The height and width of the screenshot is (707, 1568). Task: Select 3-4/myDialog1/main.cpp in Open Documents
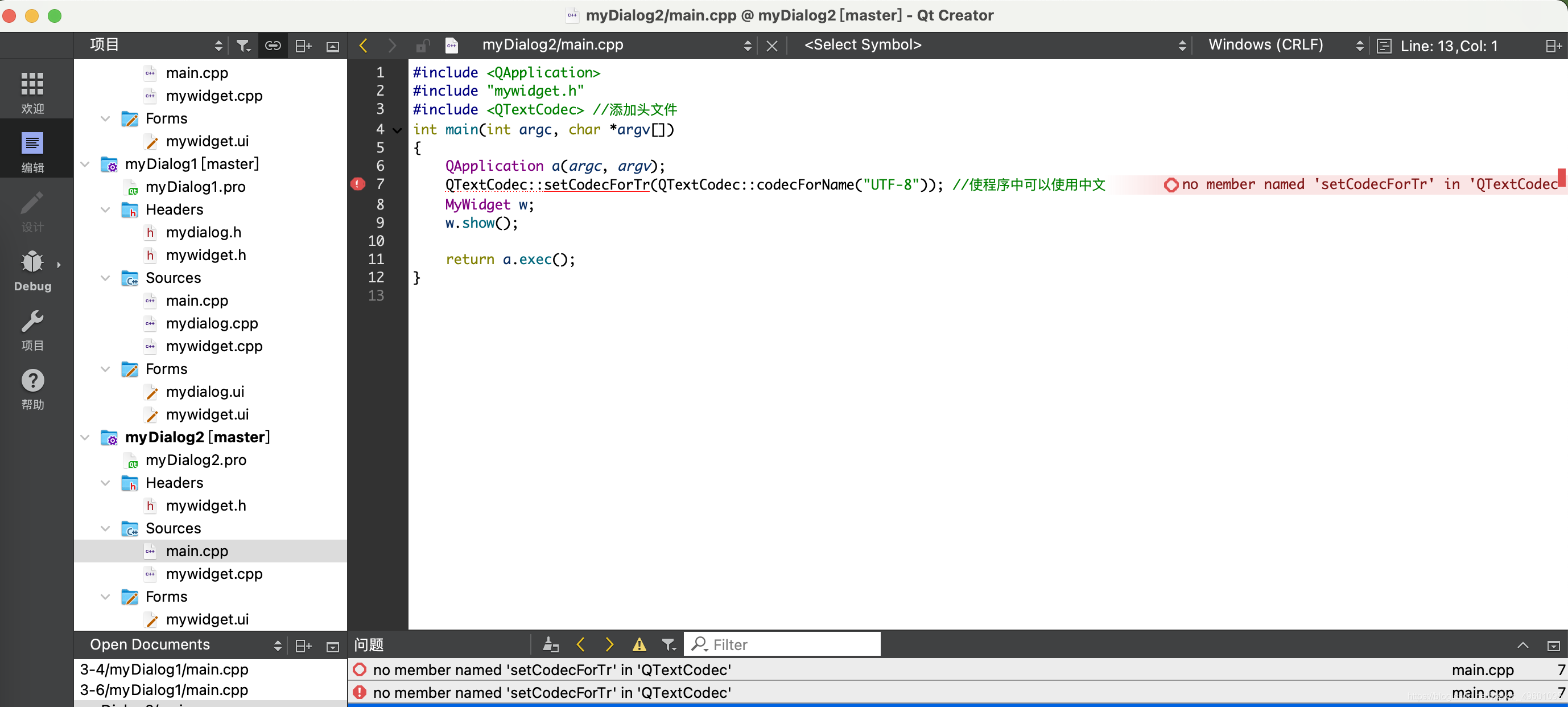click(x=164, y=669)
